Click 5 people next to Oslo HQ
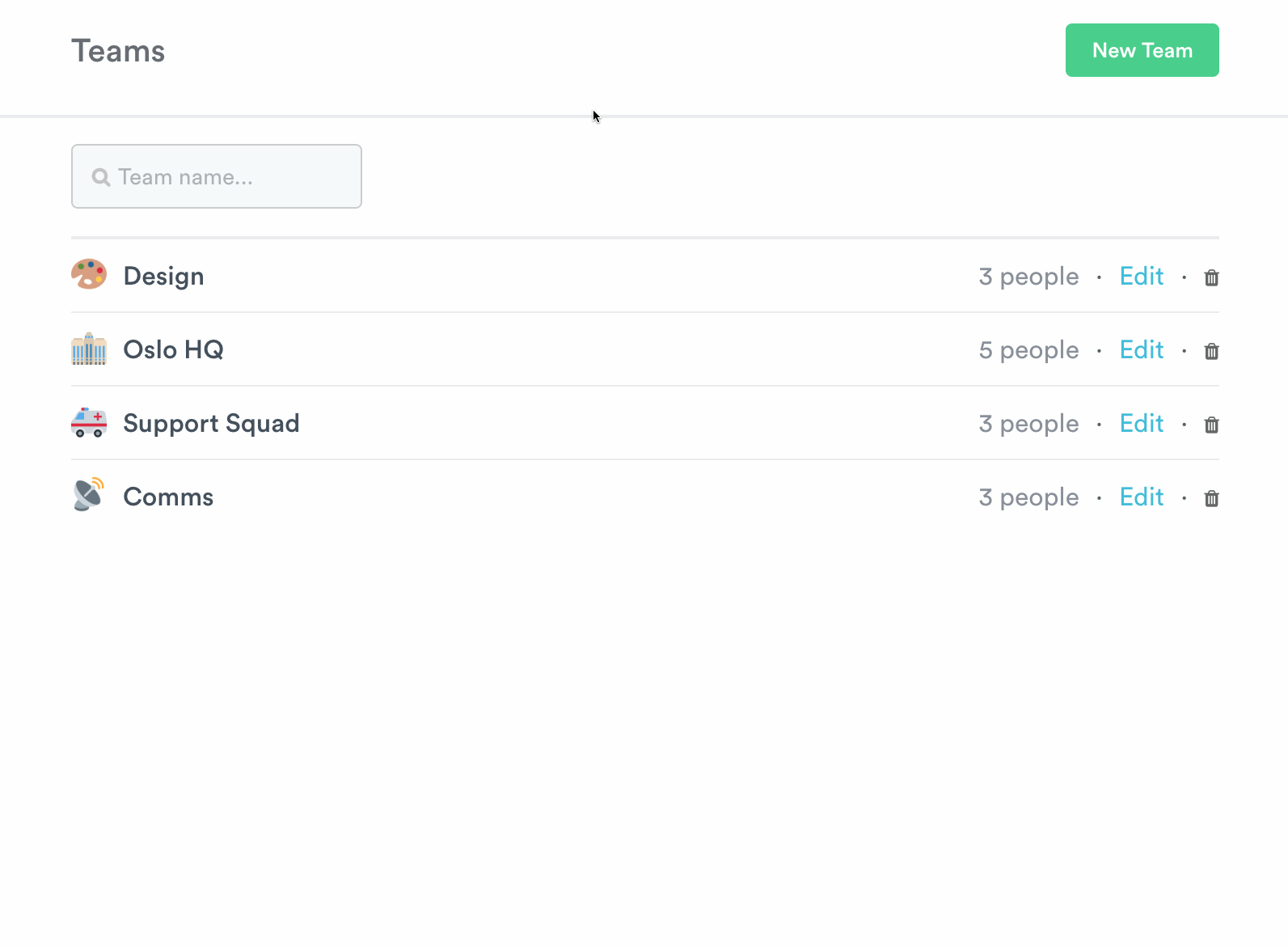This screenshot has height=947, width=1288. (1028, 350)
